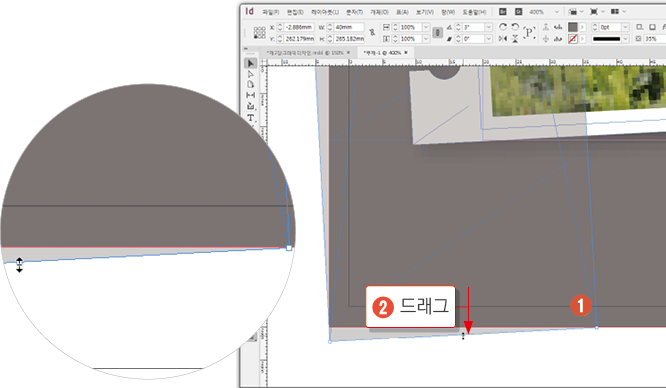
Task: Click the Select Container icon
Action: [x=546, y=27]
